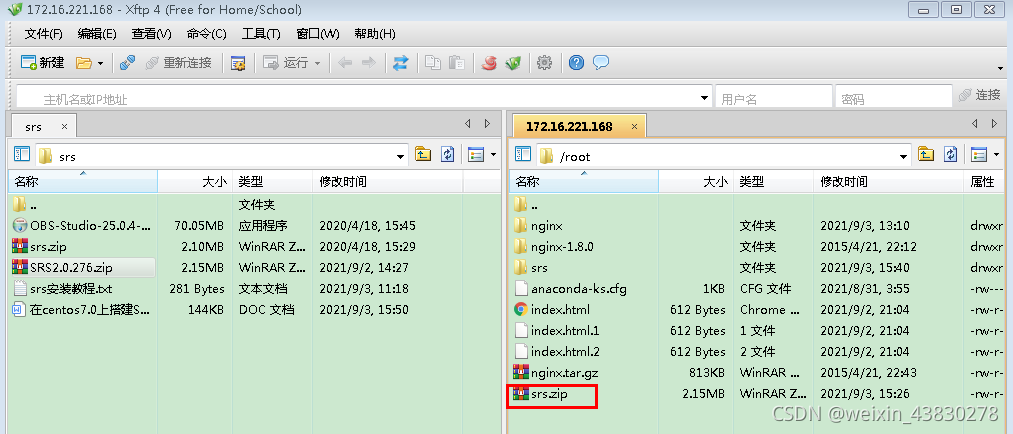This screenshot has height=434, width=1013.
Task: Click the toolbar overflow arrow at far right
Action: pyautogui.click(x=1000, y=67)
